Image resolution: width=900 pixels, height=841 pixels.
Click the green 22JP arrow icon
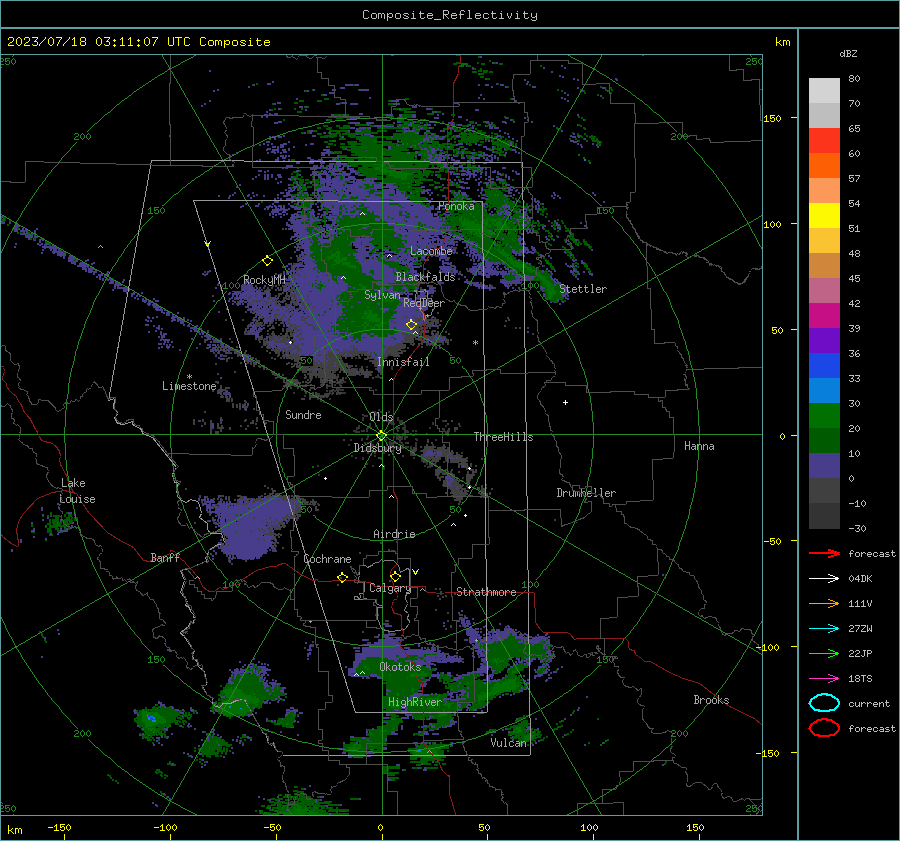pyautogui.click(x=824, y=653)
